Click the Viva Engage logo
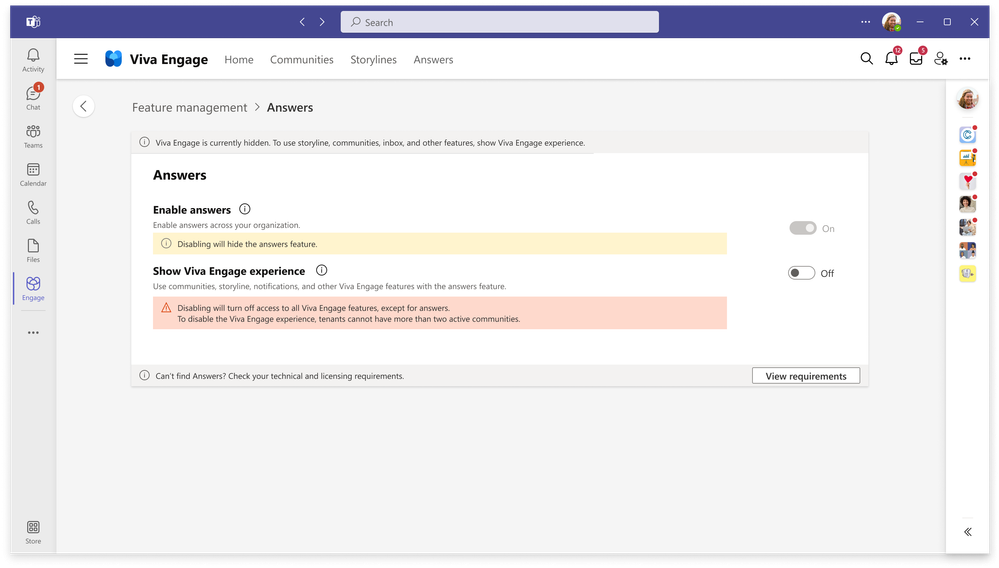 click(113, 59)
